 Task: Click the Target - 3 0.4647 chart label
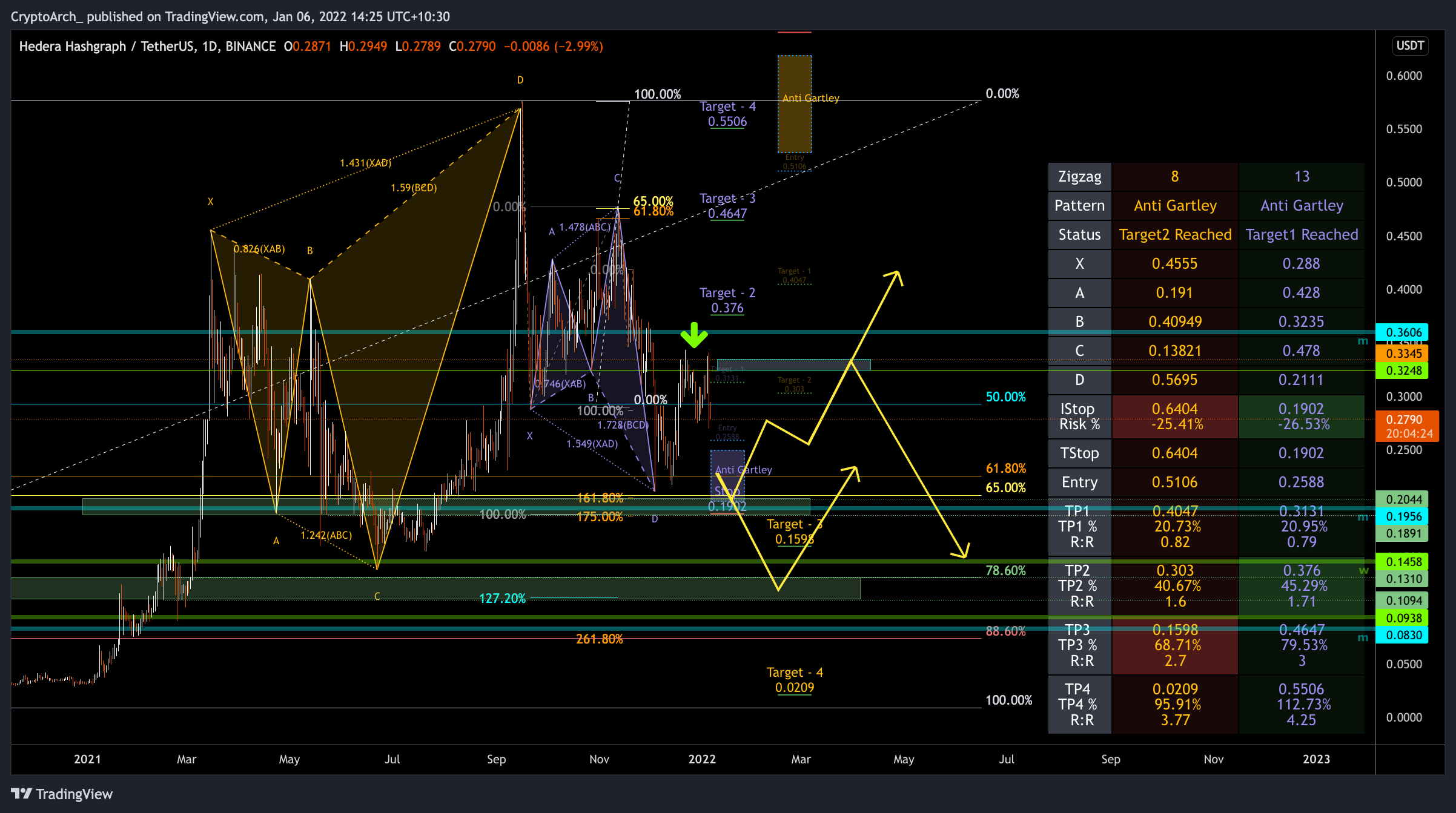(x=727, y=206)
